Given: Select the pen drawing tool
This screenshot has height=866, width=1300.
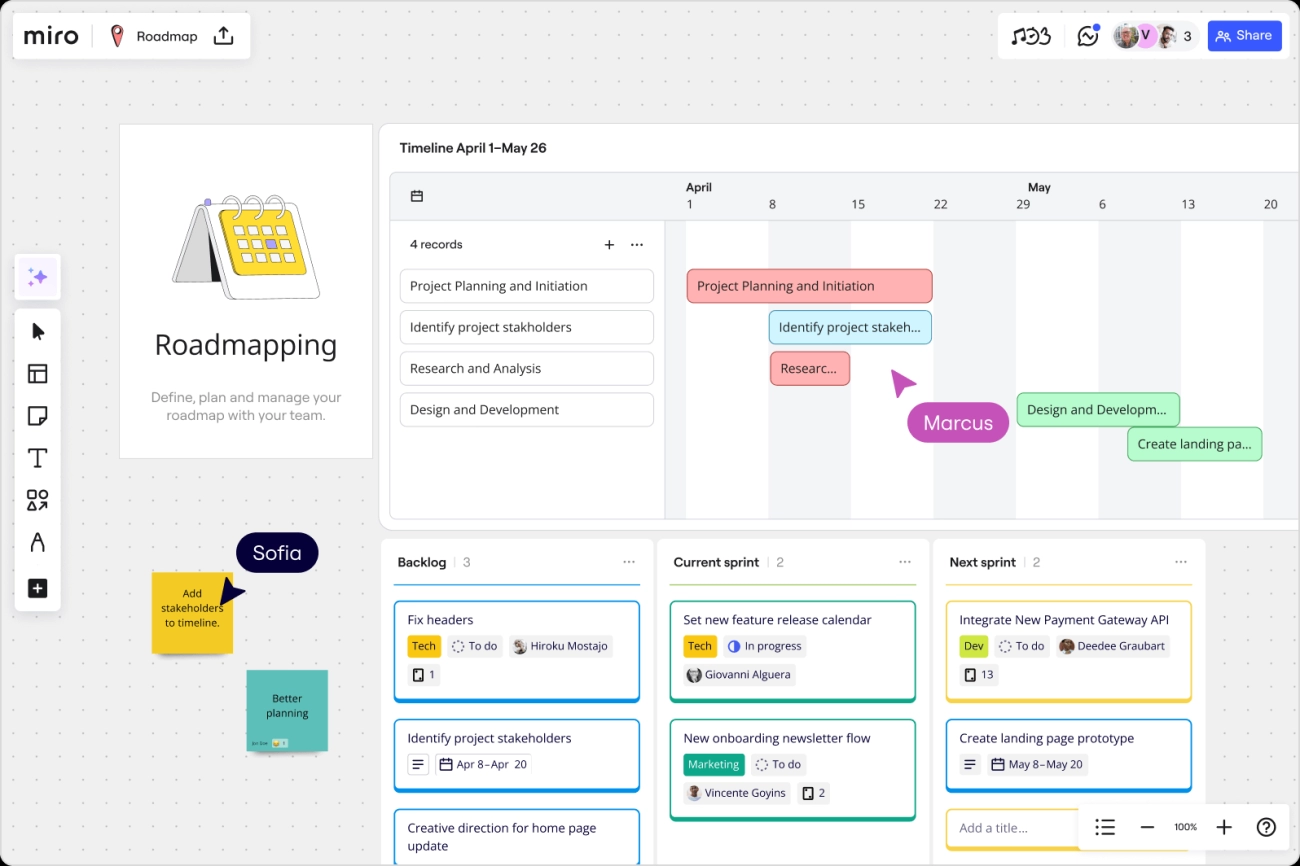Looking at the screenshot, I should click(38, 543).
